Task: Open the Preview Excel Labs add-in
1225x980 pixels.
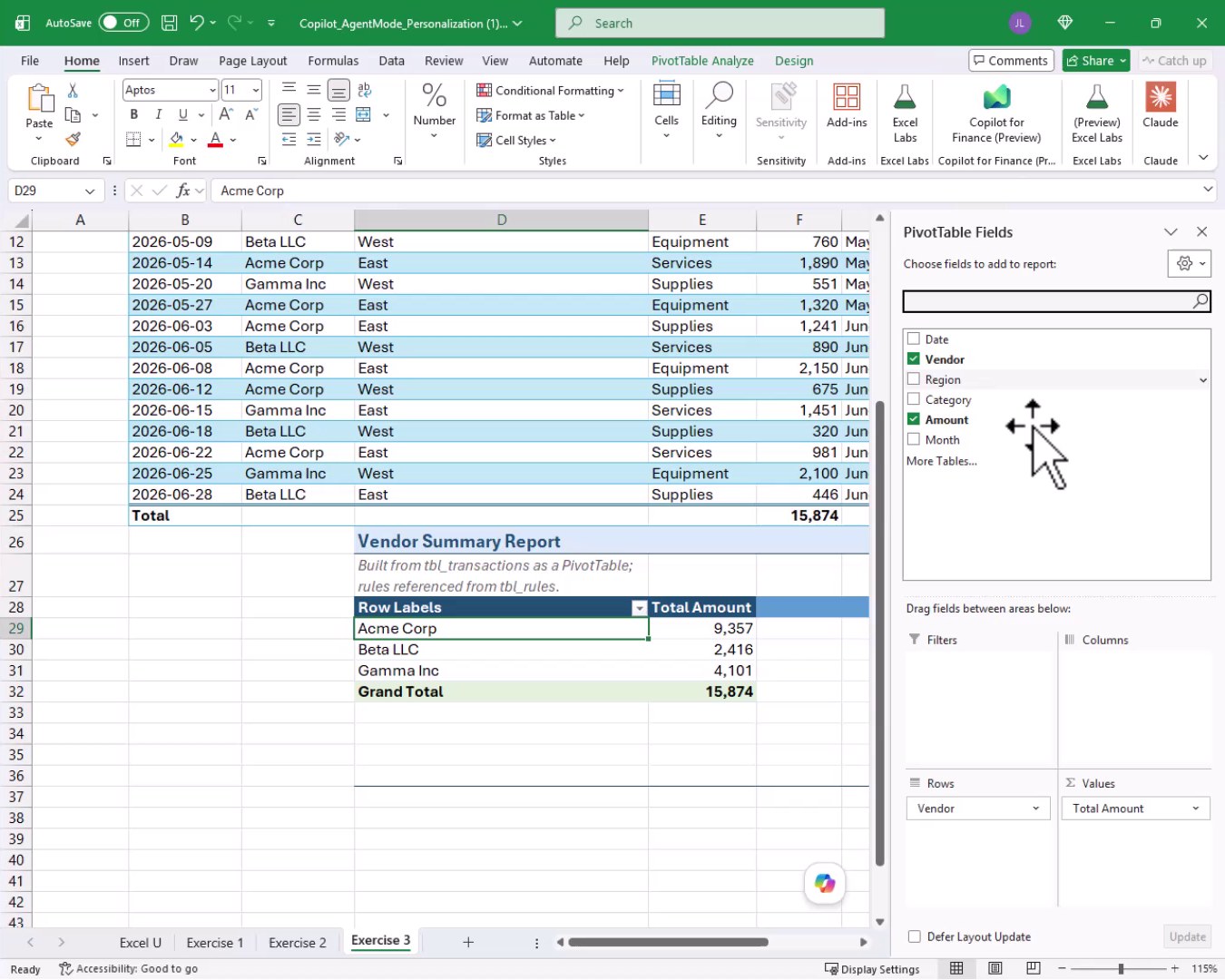Action: 1097,114
